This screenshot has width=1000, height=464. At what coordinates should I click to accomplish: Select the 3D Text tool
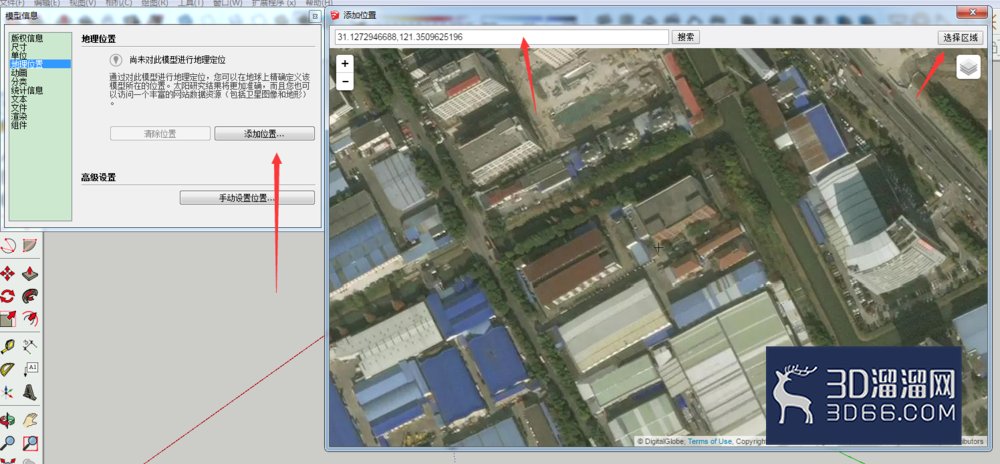(29, 391)
